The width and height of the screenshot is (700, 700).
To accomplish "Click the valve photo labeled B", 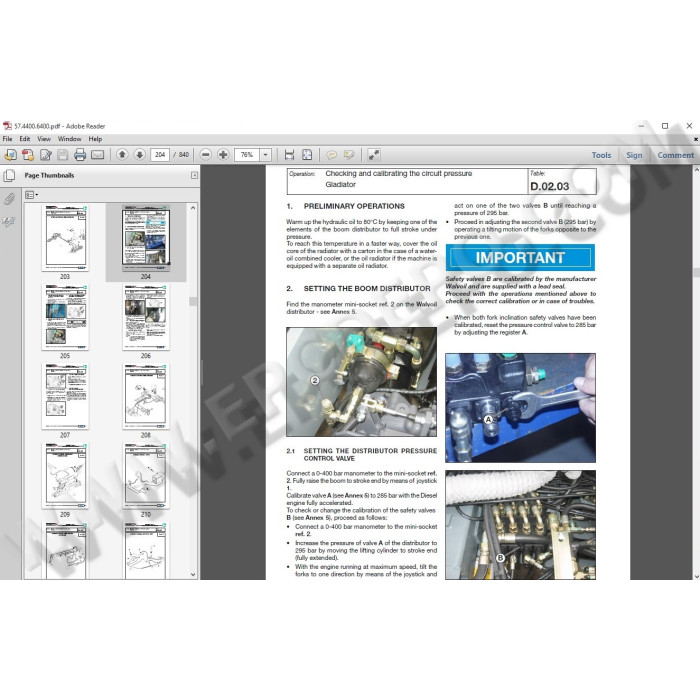I will click(x=520, y=525).
